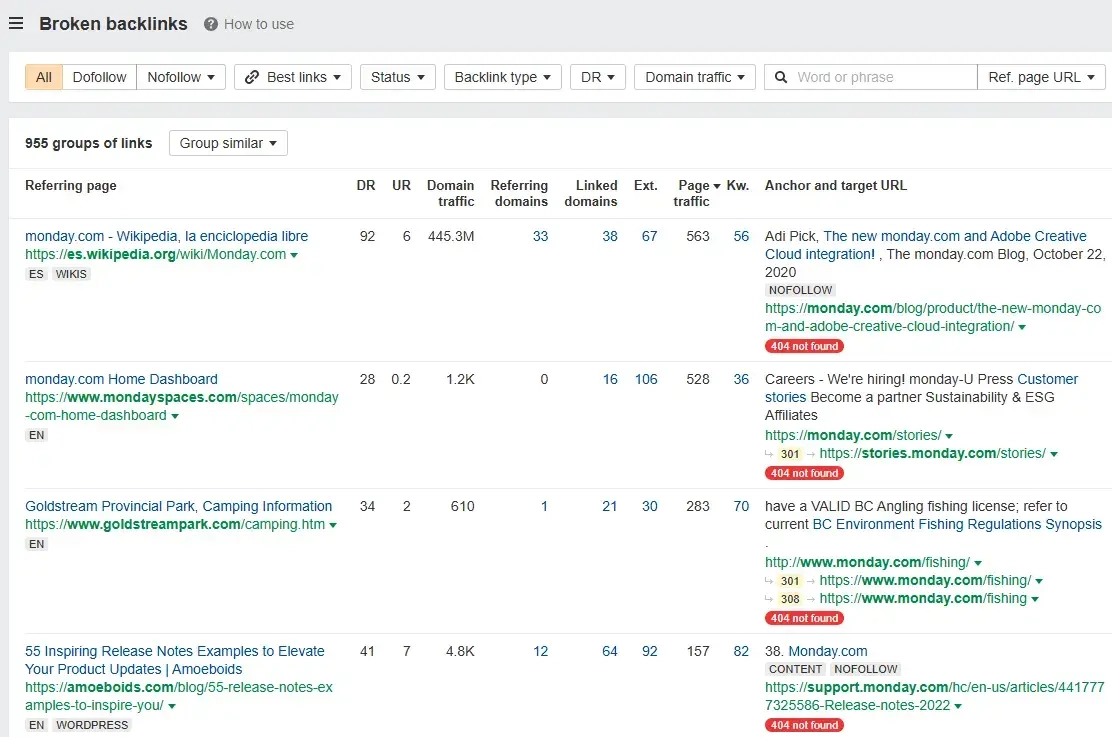Expand the Status filter dropdown

click(397, 77)
